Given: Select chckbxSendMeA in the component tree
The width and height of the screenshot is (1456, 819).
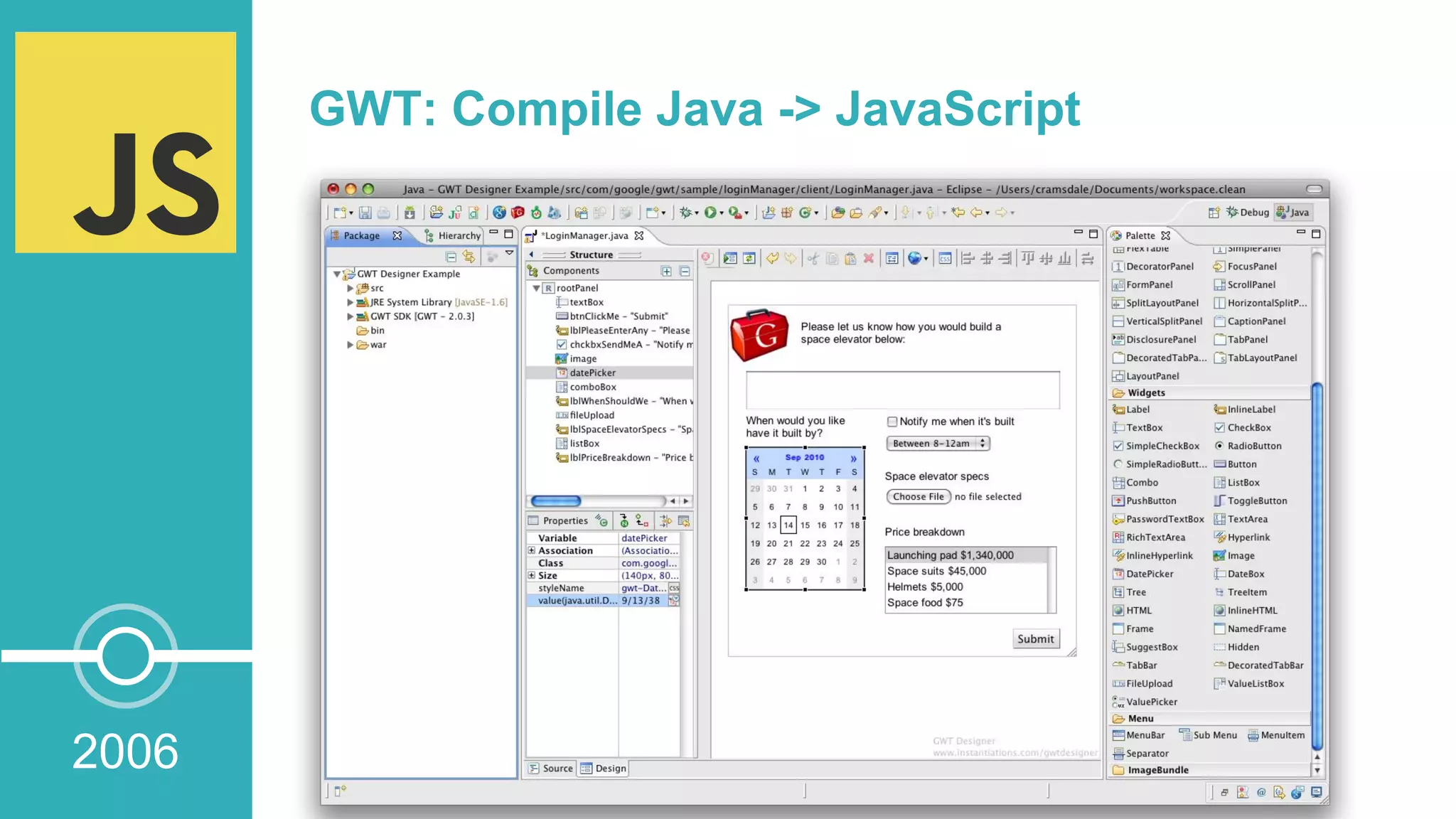Looking at the screenshot, I should tap(623, 344).
